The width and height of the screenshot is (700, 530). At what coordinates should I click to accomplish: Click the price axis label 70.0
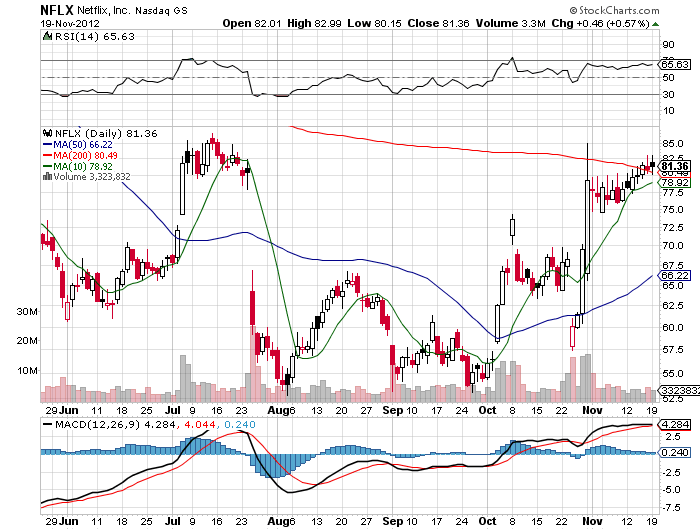point(673,246)
